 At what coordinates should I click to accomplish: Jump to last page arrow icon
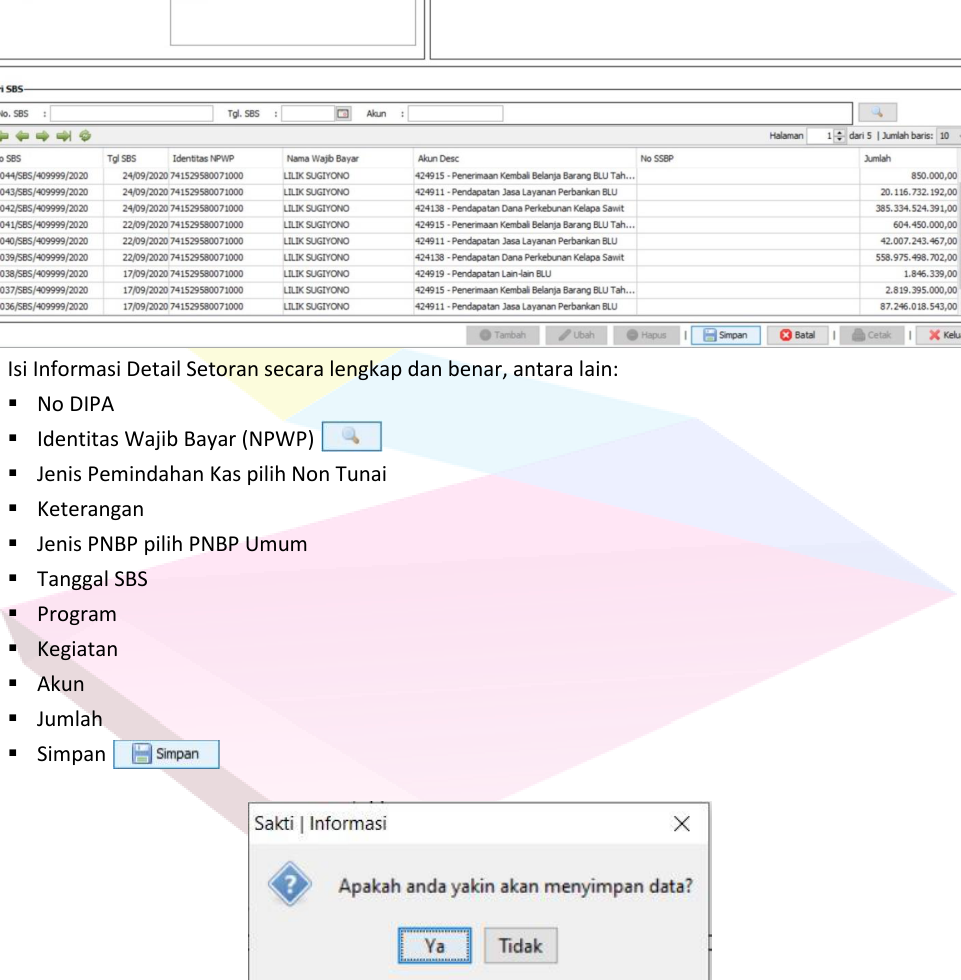click(64, 136)
